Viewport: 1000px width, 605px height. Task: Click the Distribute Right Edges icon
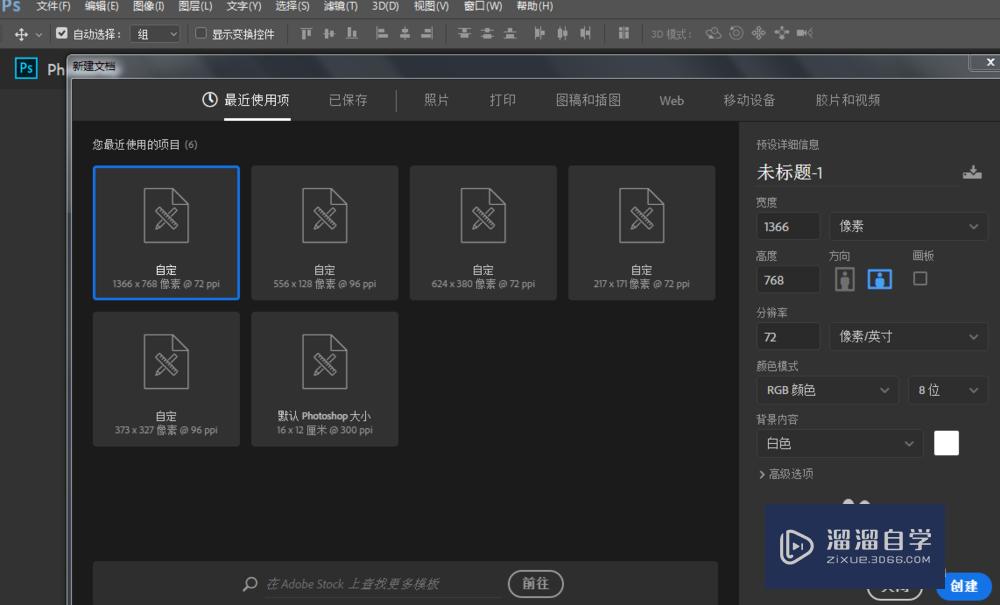pos(585,33)
